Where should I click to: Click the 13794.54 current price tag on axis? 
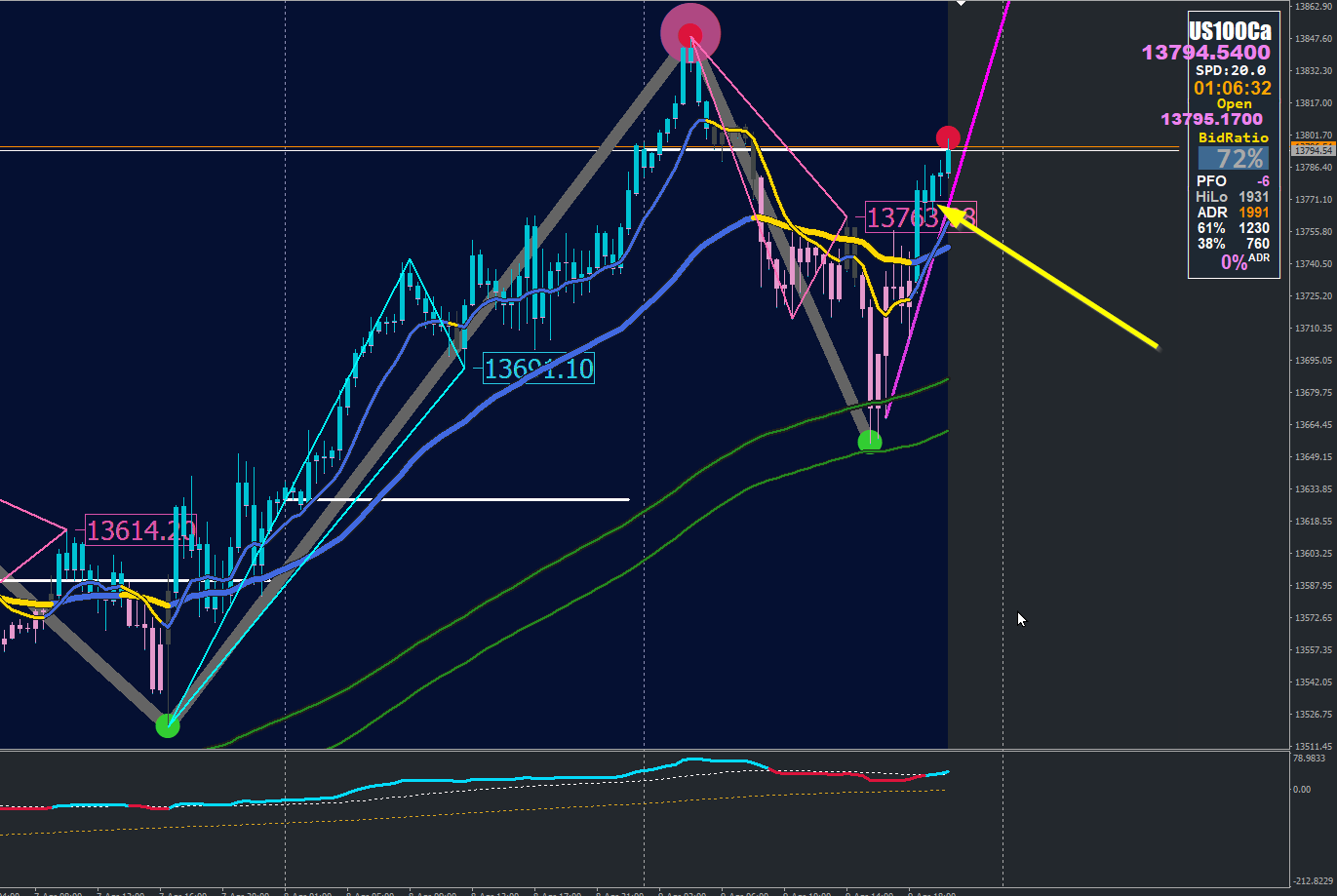click(1312, 150)
